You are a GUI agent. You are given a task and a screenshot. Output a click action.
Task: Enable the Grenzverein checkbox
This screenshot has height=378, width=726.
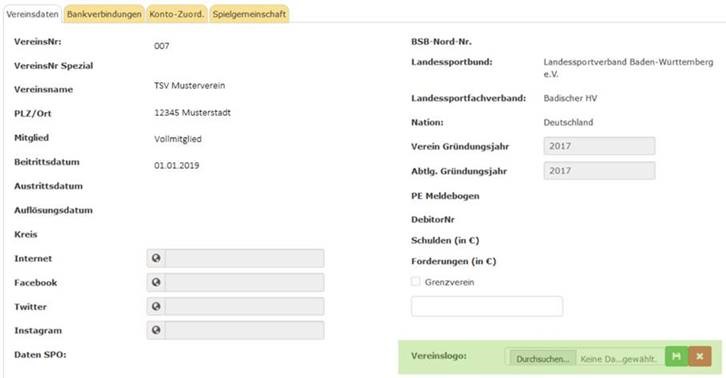[415, 281]
